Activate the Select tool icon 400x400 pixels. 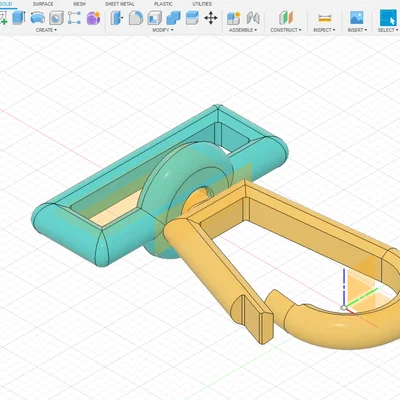point(388,18)
